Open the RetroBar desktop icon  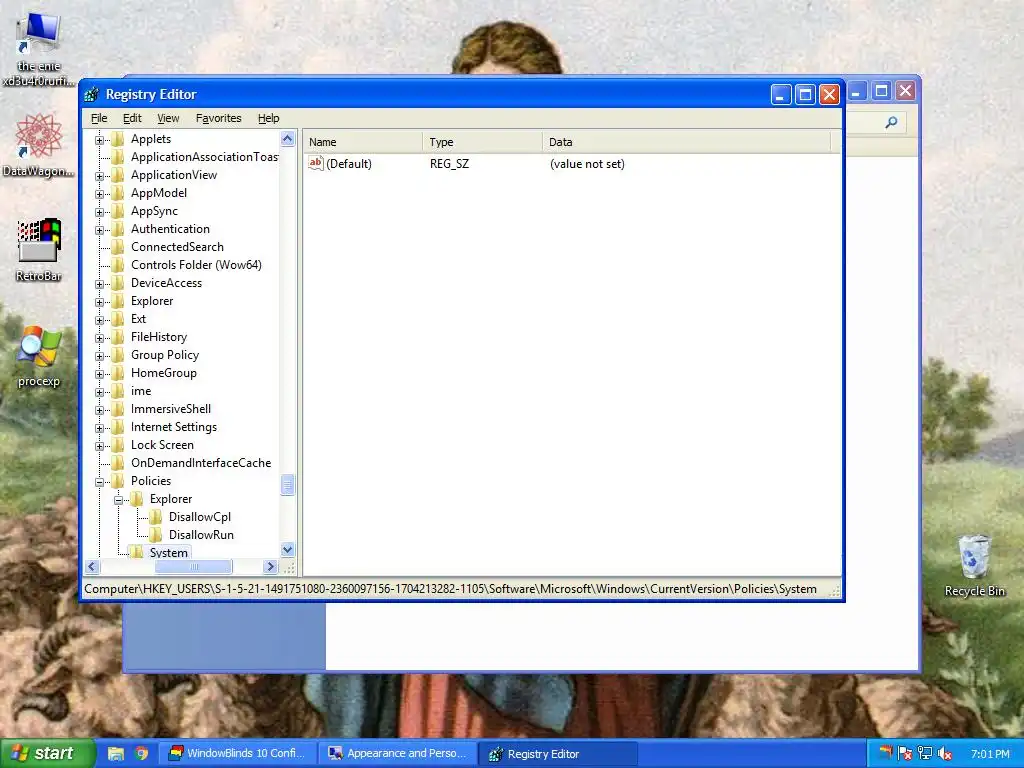39,249
